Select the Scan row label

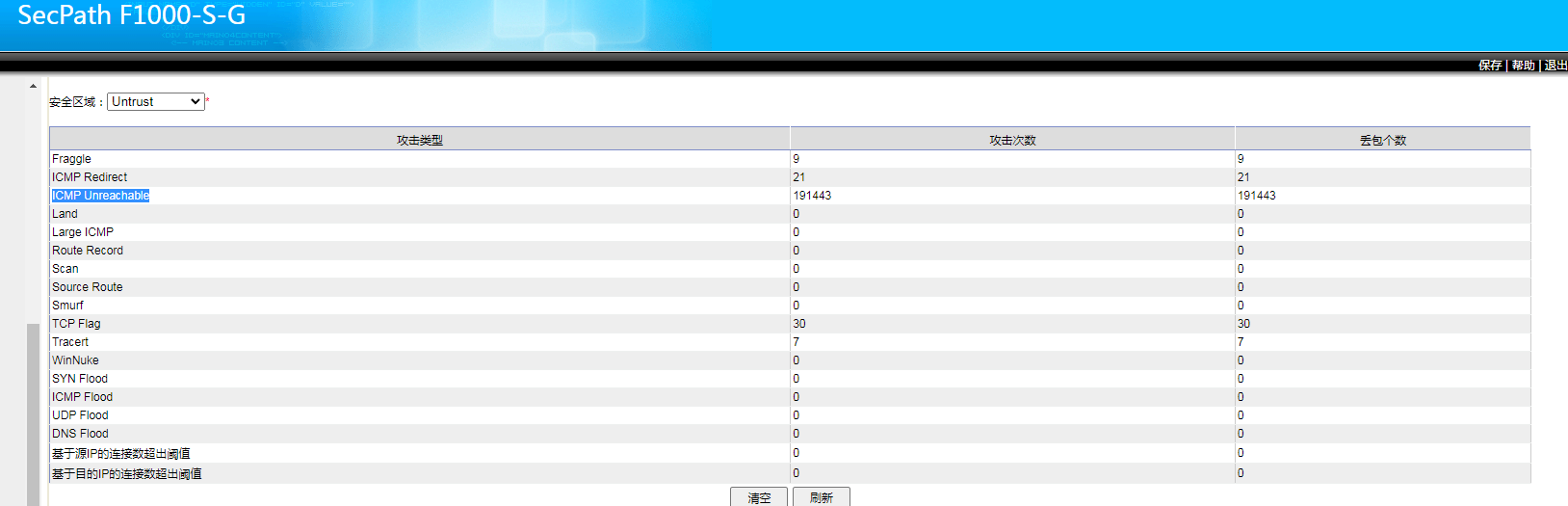pyautogui.click(x=65, y=269)
